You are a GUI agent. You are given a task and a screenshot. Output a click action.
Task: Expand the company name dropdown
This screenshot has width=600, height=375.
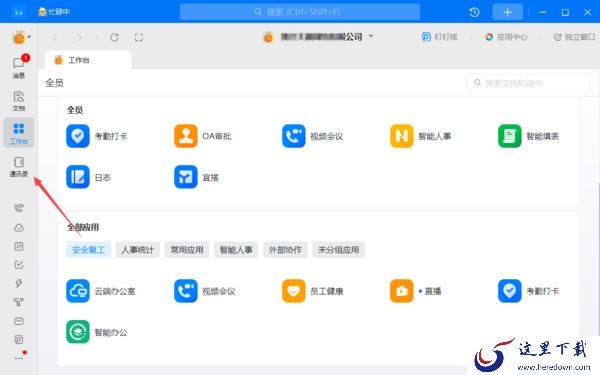pos(371,36)
